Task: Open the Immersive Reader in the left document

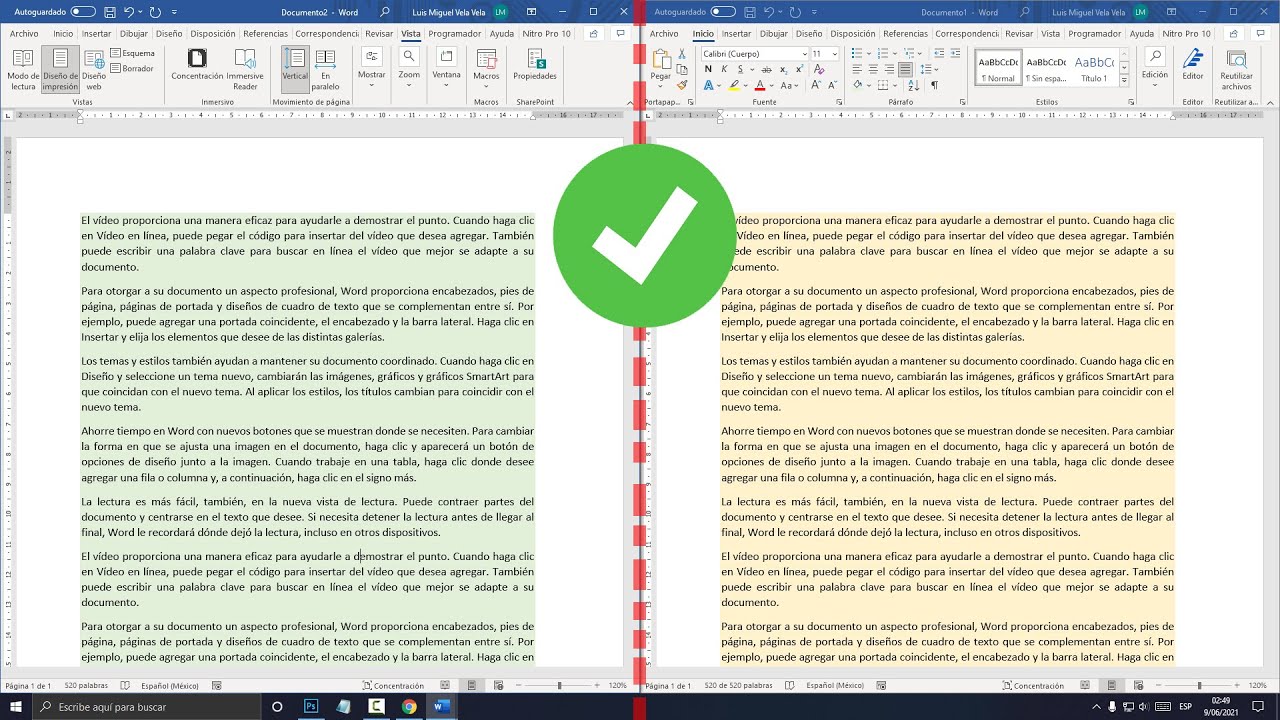Action: click(x=244, y=68)
